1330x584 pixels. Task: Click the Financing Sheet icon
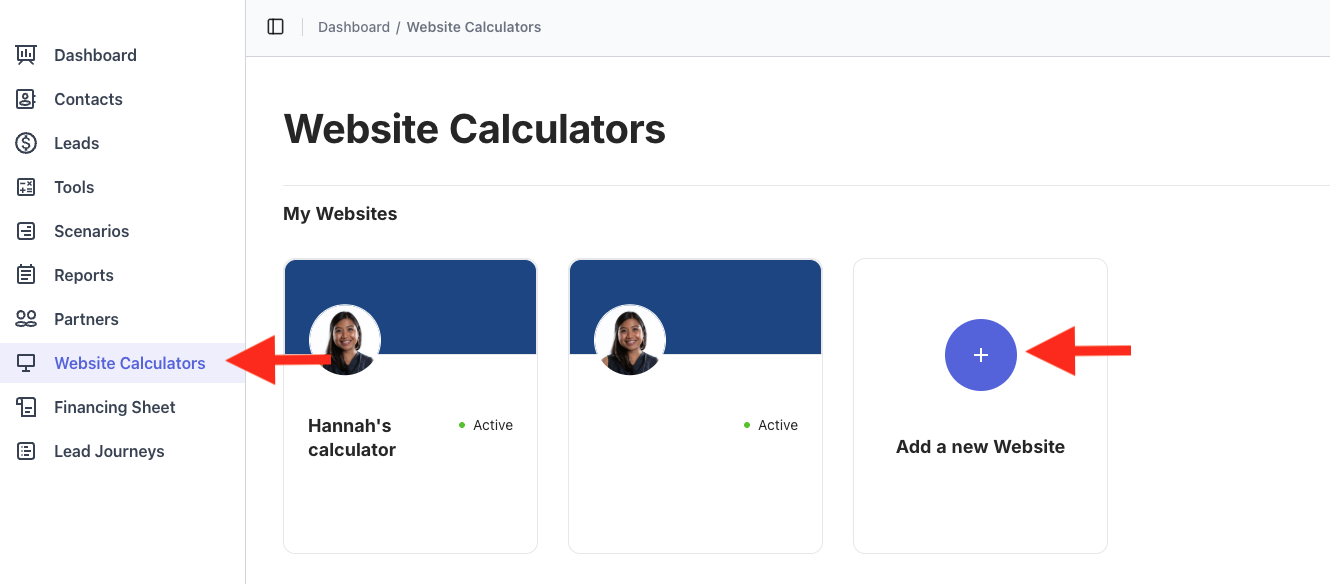(26, 407)
